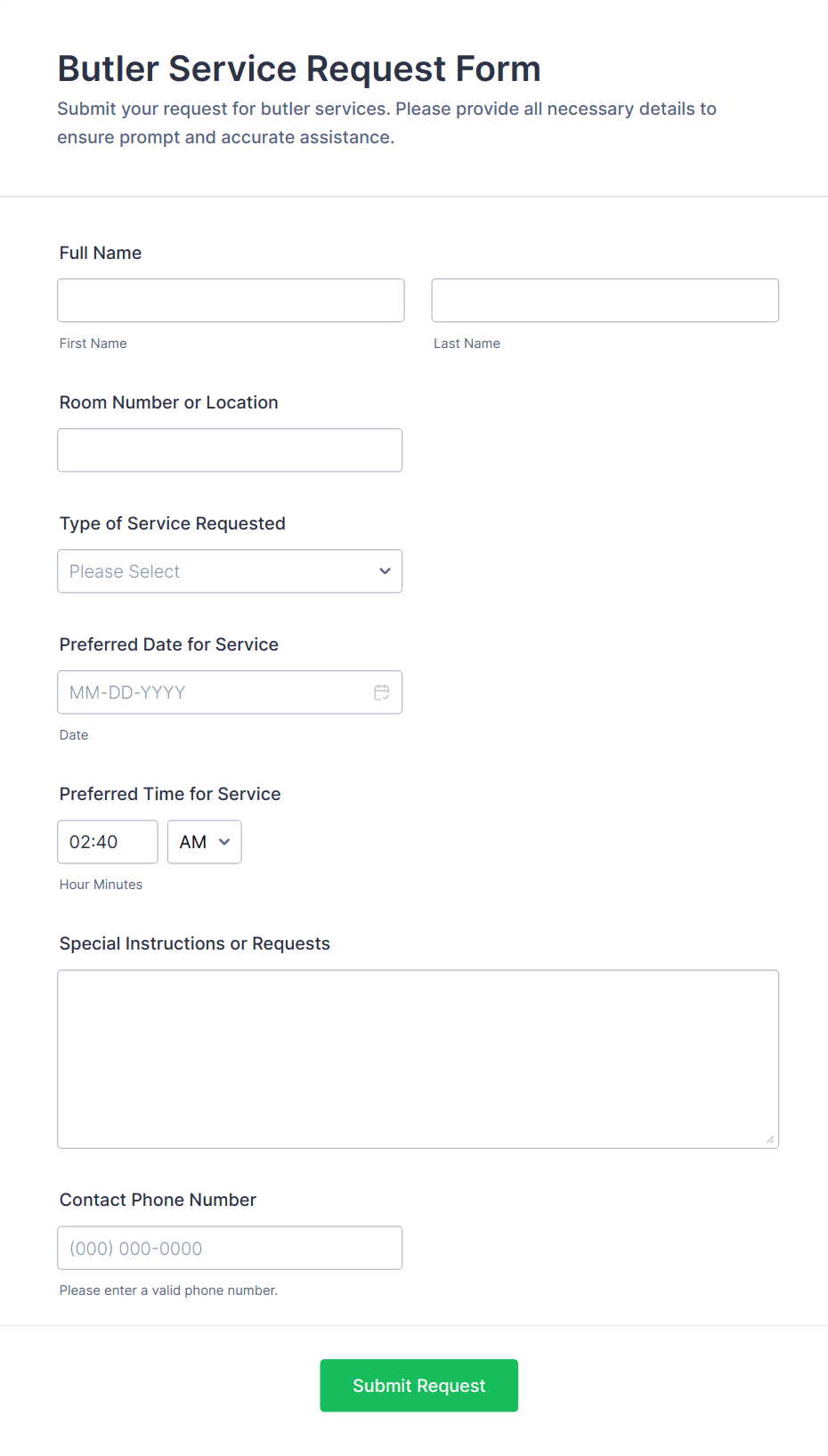Screen dimensions: 828x1456
Task: Click the Contact Phone Number label
Action: coord(158,1200)
